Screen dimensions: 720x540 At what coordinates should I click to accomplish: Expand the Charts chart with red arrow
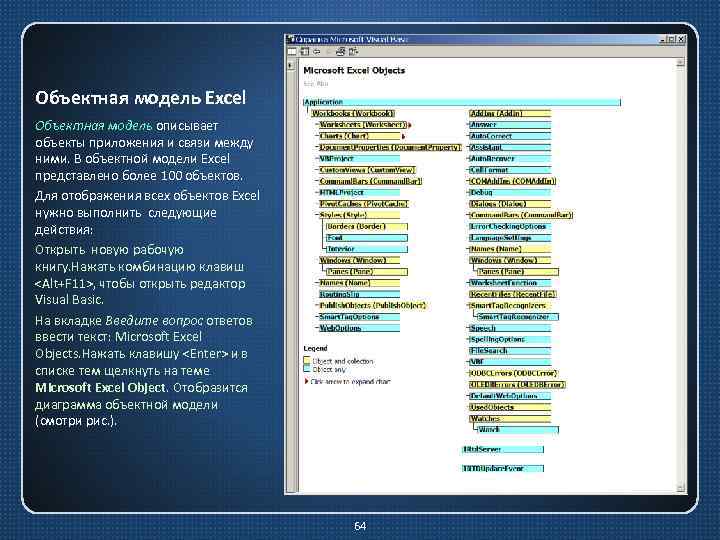tap(403, 136)
